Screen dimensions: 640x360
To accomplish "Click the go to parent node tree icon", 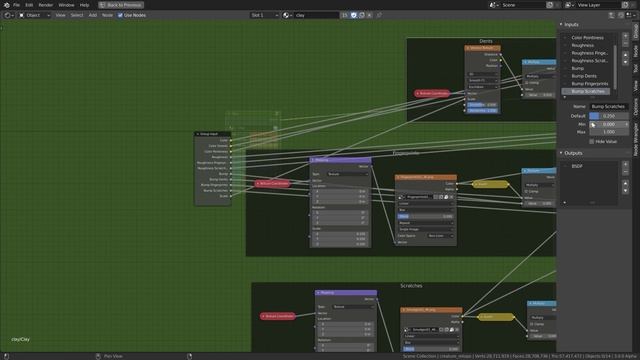I will [611, 15].
